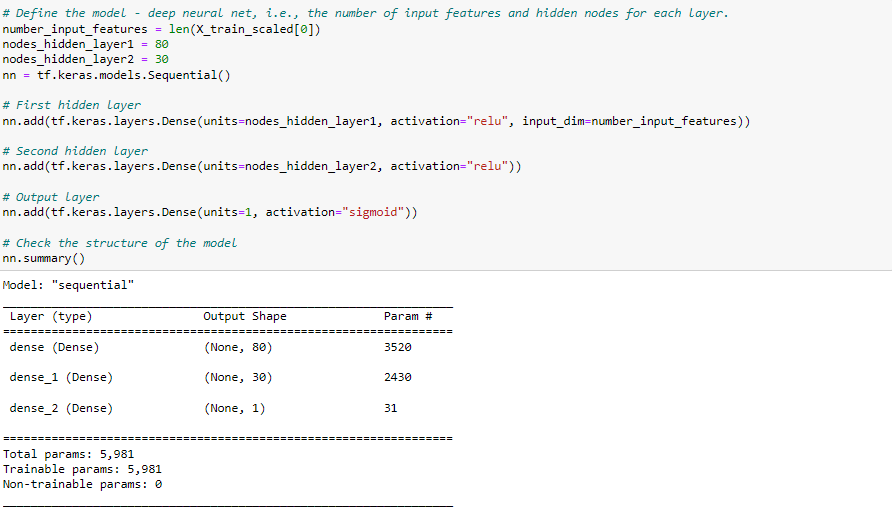This screenshot has height=510, width=892.
Task: Click the output shape (None, 30)
Action: tap(238, 378)
